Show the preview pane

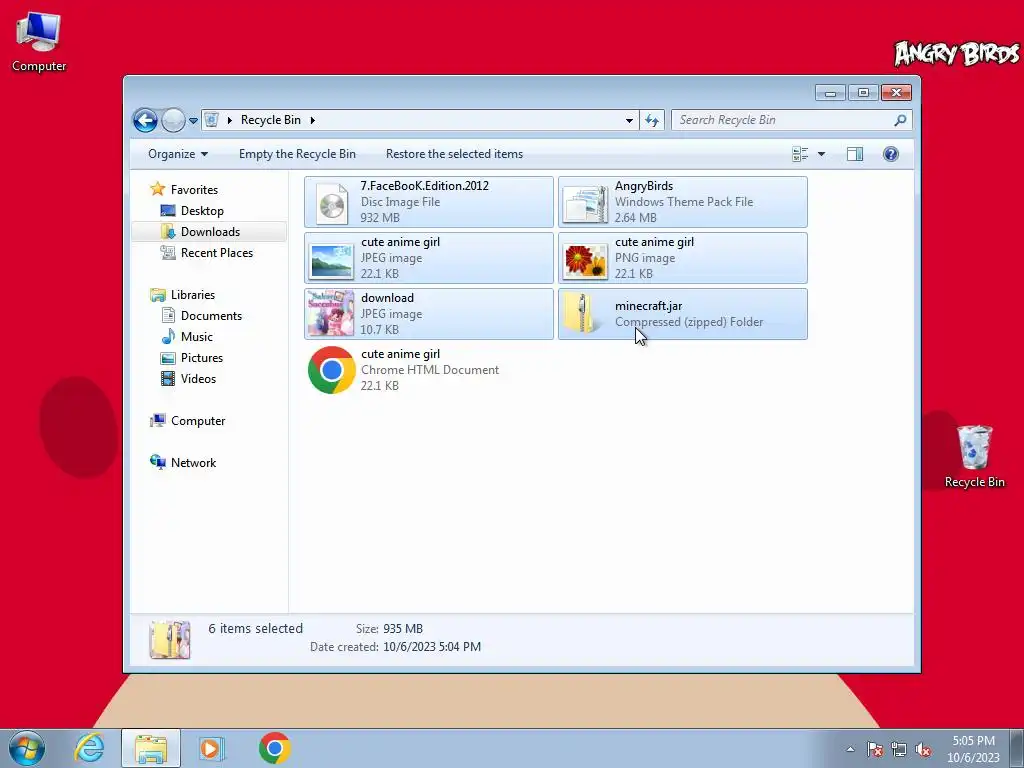tap(855, 154)
